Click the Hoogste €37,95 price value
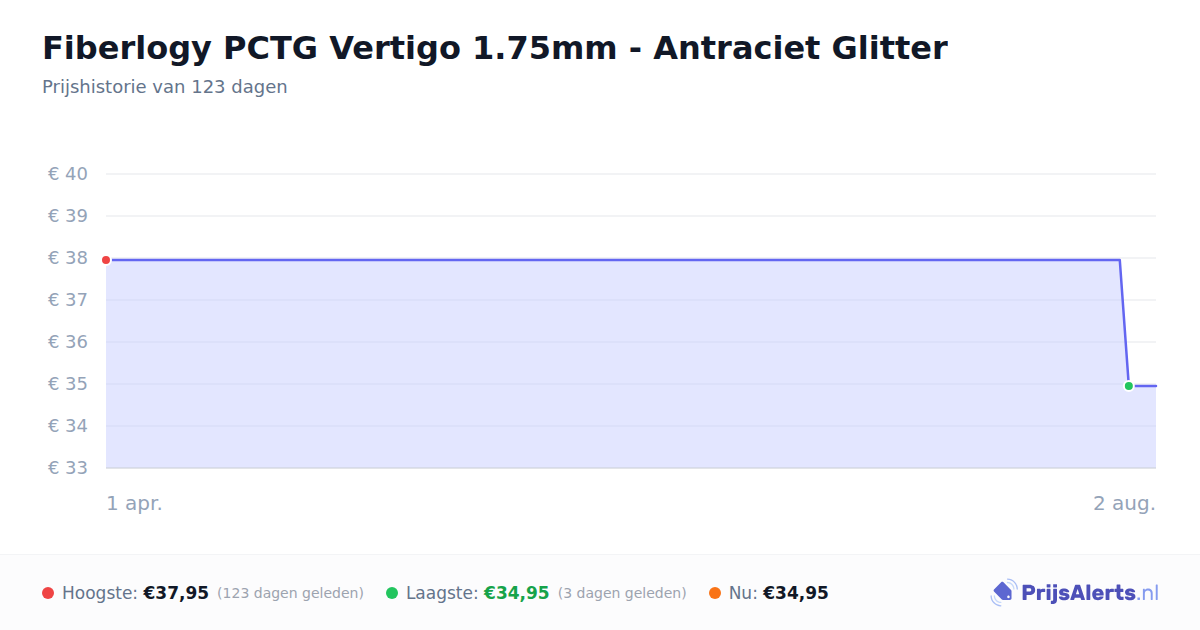This screenshot has height=630, width=1200. point(176,593)
